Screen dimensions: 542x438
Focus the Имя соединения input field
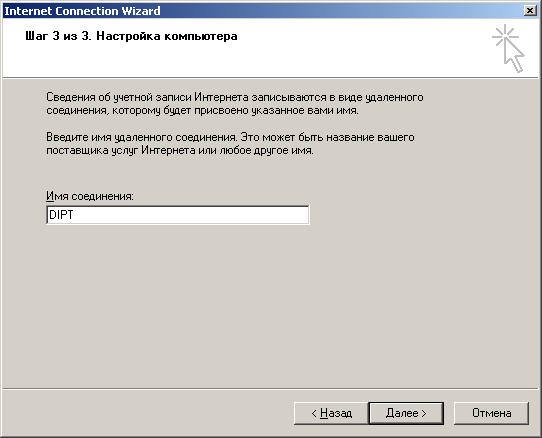point(178,215)
